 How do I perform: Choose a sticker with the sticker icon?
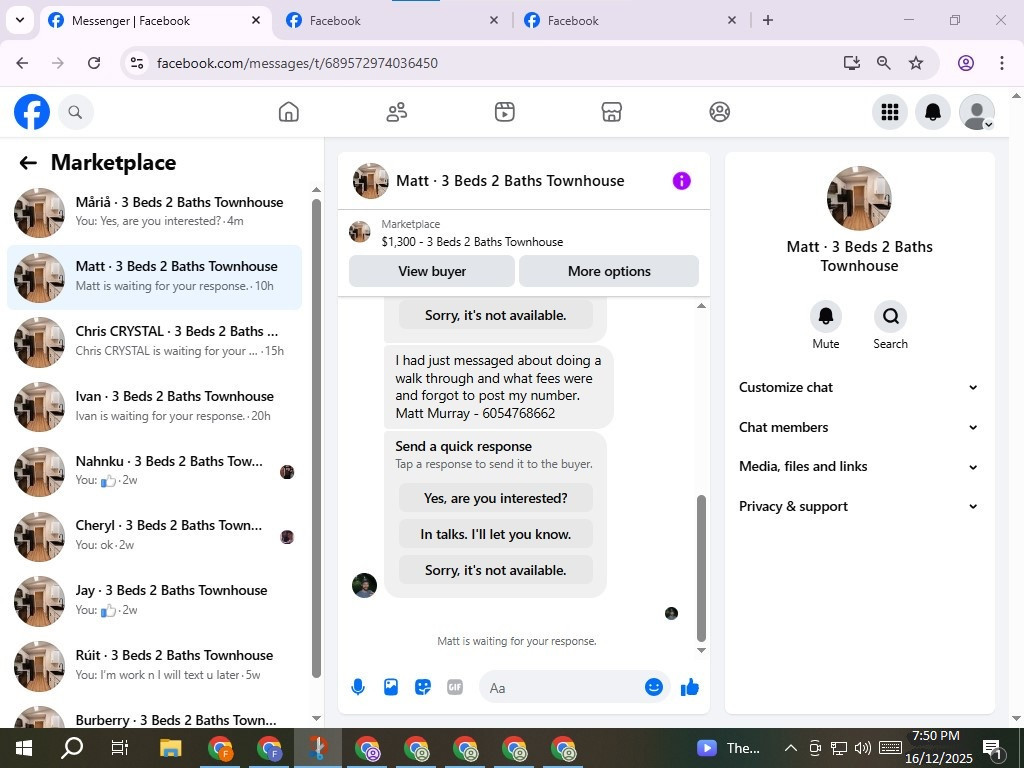423,687
